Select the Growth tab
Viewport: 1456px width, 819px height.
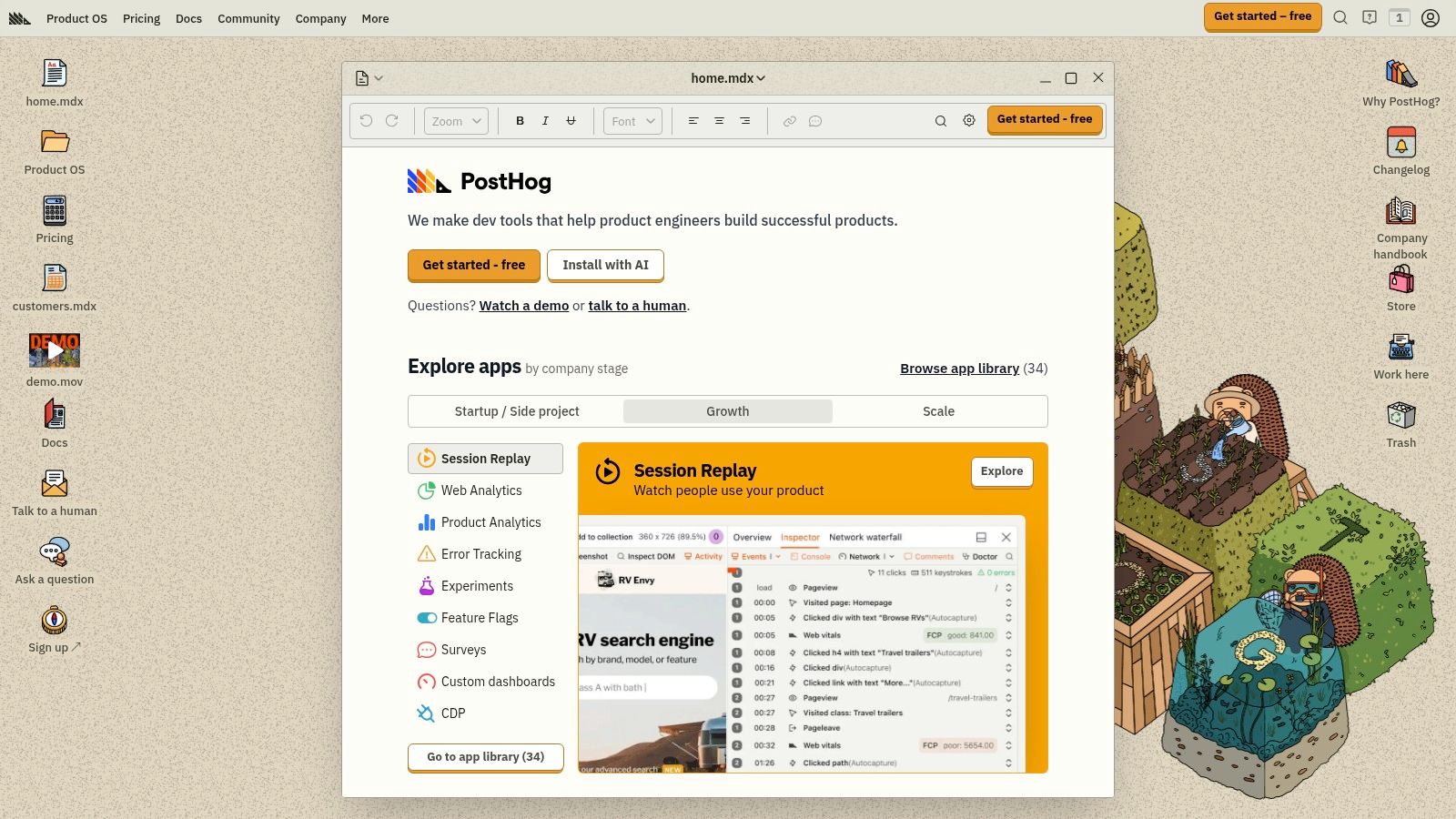[728, 411]
